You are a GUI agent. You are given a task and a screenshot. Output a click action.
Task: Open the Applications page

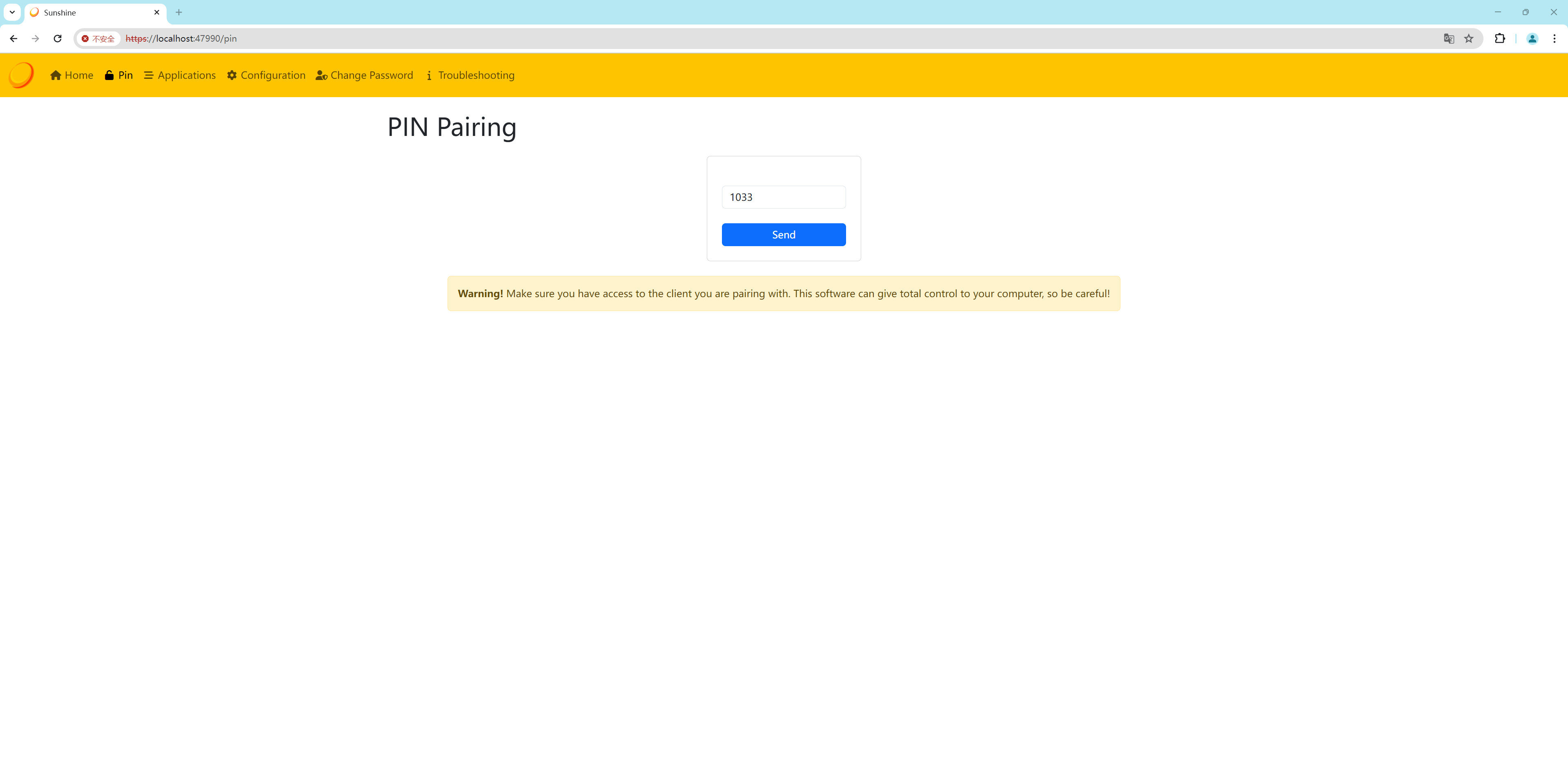[180, 76]
